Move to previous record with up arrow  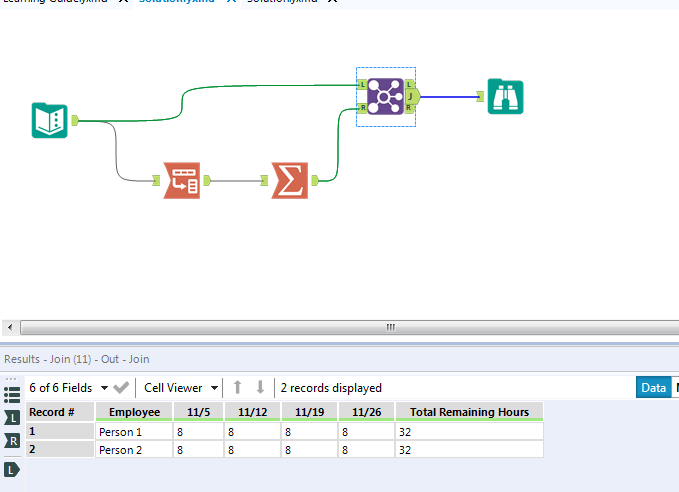coord(237,387)
